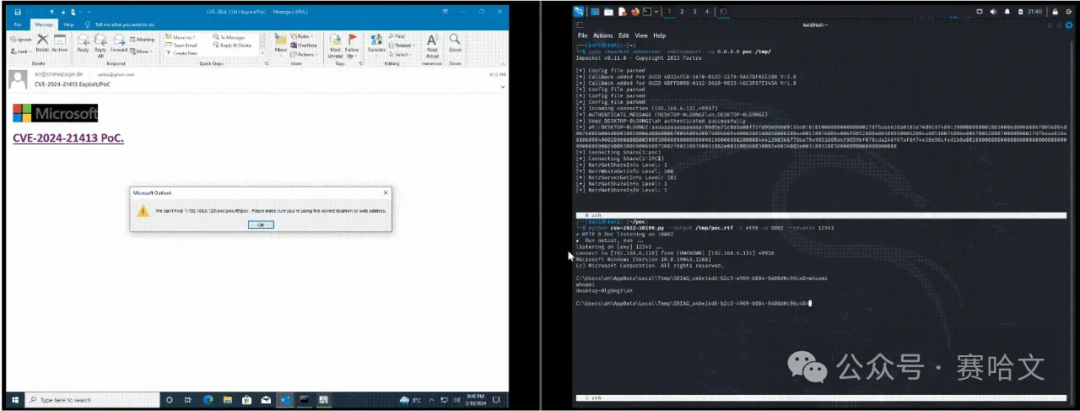This screenshot has height=411, width=1080.
Task: Open the Actions dropdown
Action: (x=303, y=54)
